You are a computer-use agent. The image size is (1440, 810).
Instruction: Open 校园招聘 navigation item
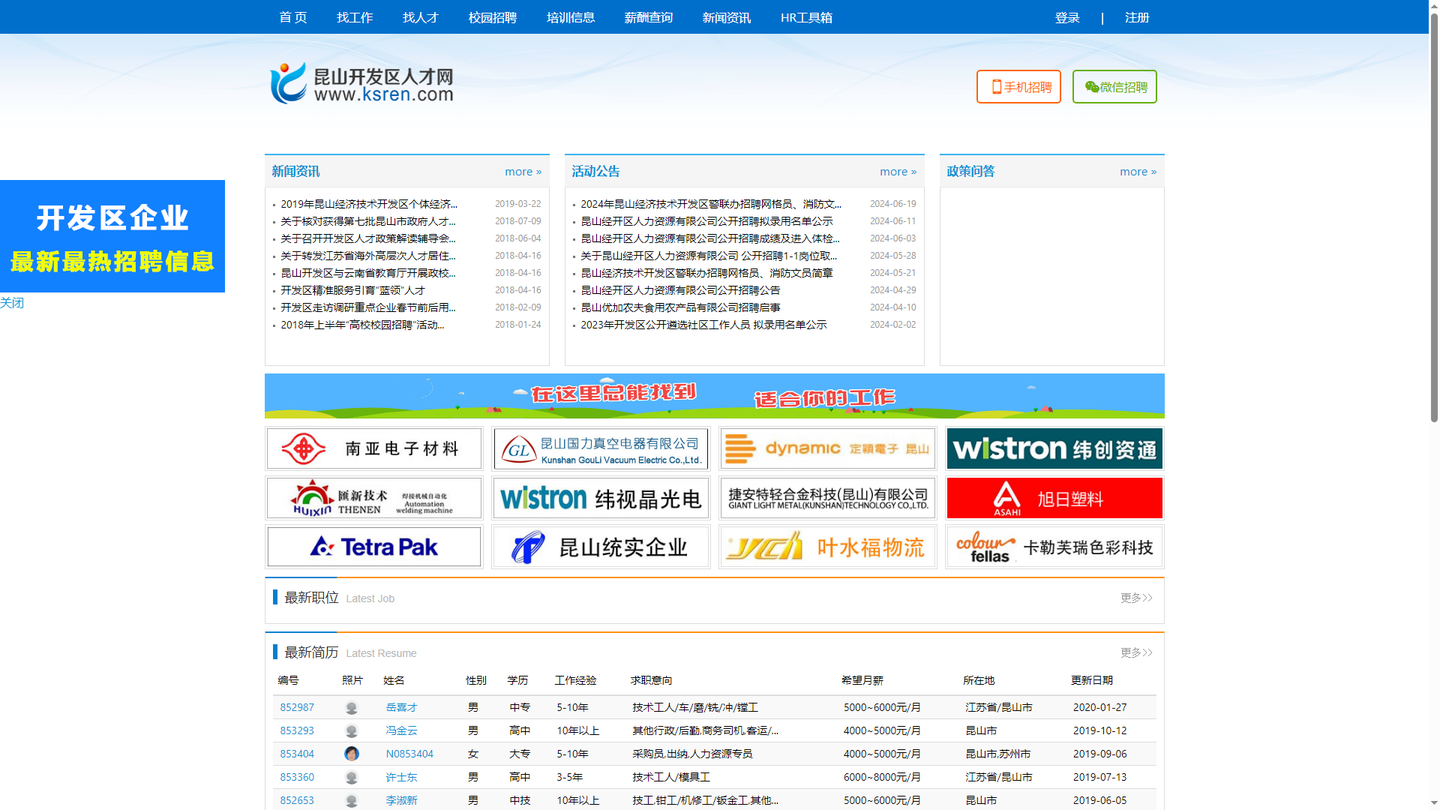pyautogui.click(x=493, y=17)
